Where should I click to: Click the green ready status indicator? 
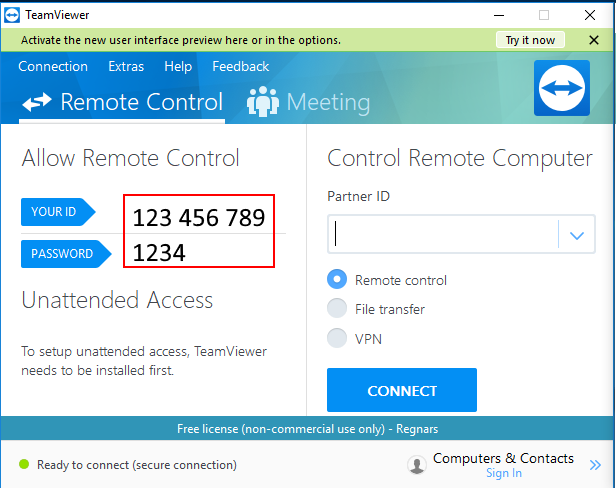click(x=24, y=464)
